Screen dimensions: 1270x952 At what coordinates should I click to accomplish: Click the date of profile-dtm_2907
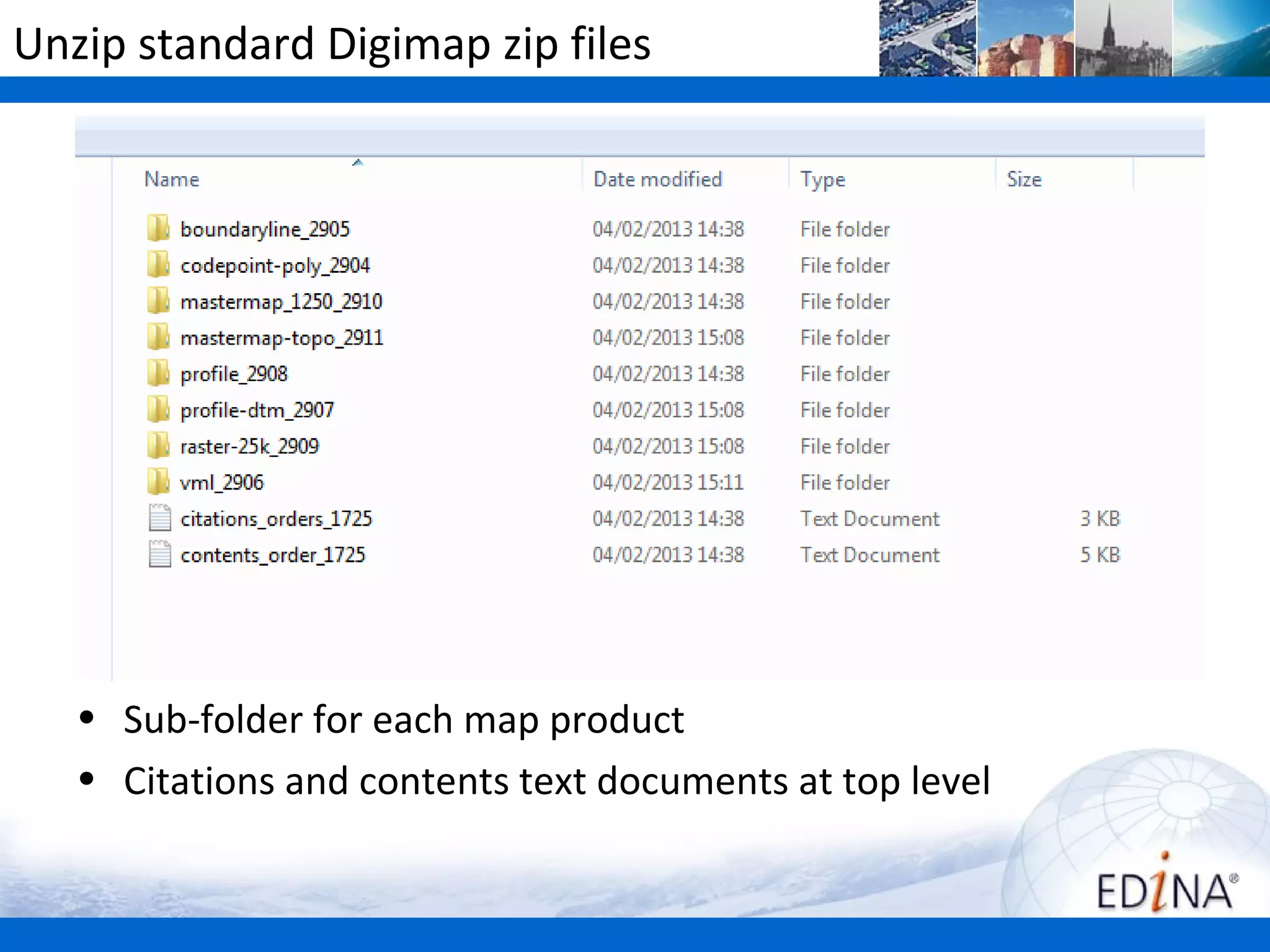668,410
